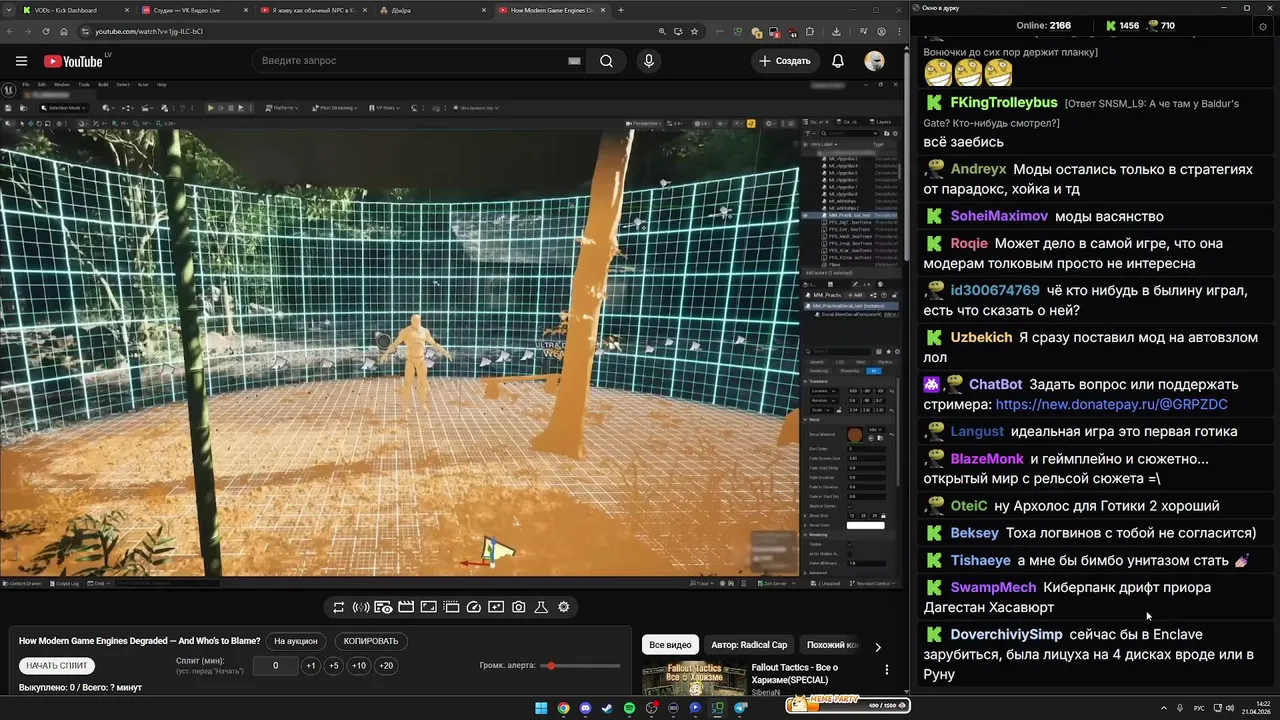Click the На аукцион button

pyautogui.click(x=296, y=641)
